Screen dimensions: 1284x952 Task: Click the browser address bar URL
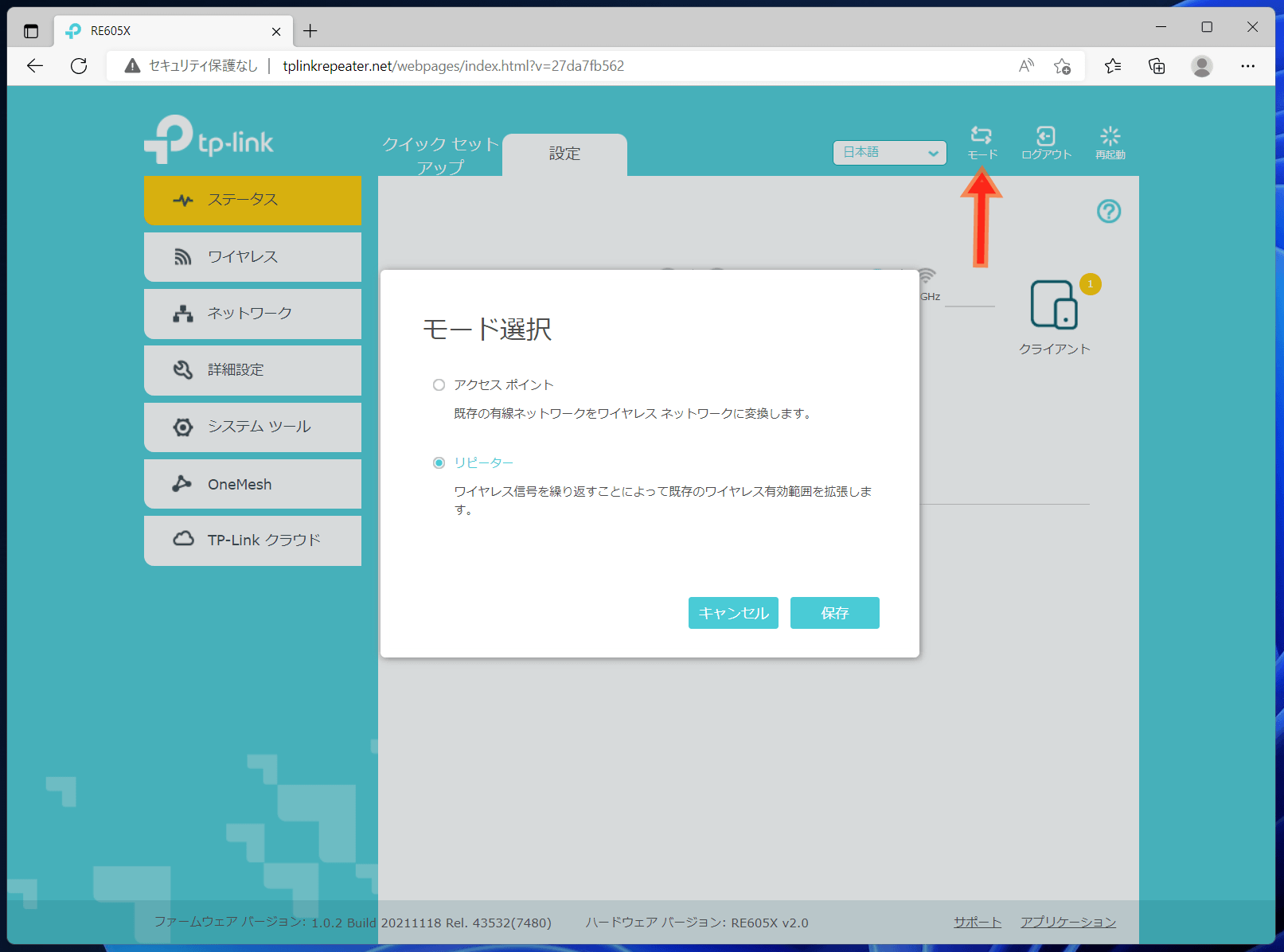coord(453,66)
